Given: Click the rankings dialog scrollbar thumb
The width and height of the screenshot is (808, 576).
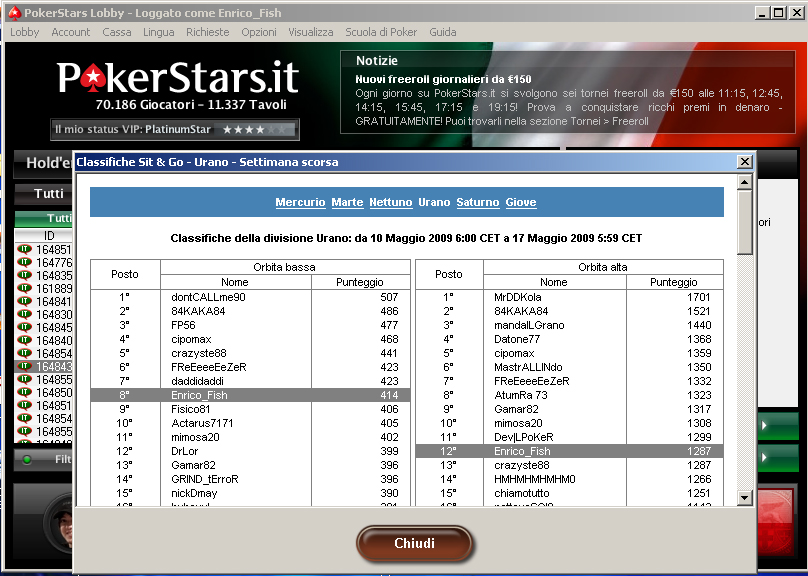Looking at the screenshot, I should [x=745, y=222].
